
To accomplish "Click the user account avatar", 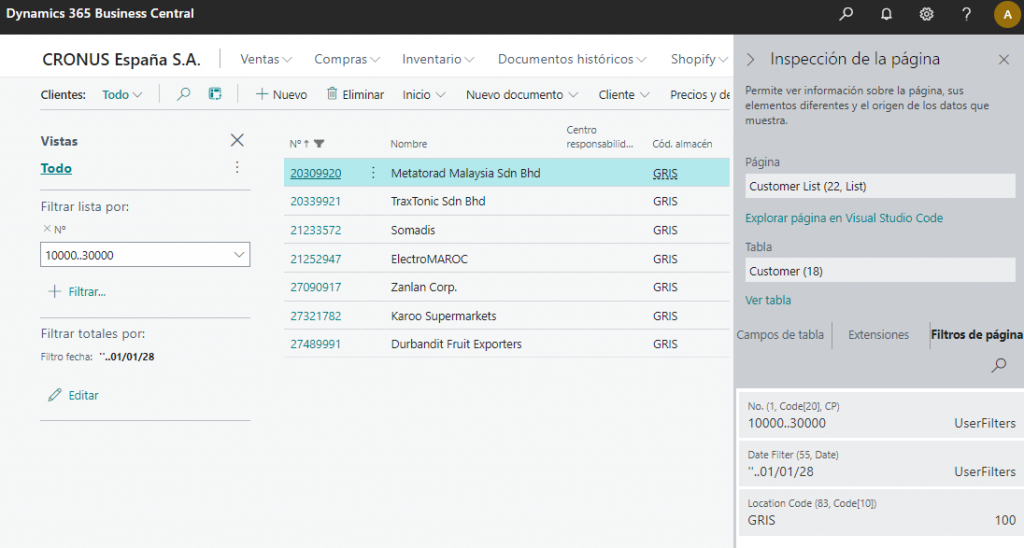I will click(x=1005, y=14).
